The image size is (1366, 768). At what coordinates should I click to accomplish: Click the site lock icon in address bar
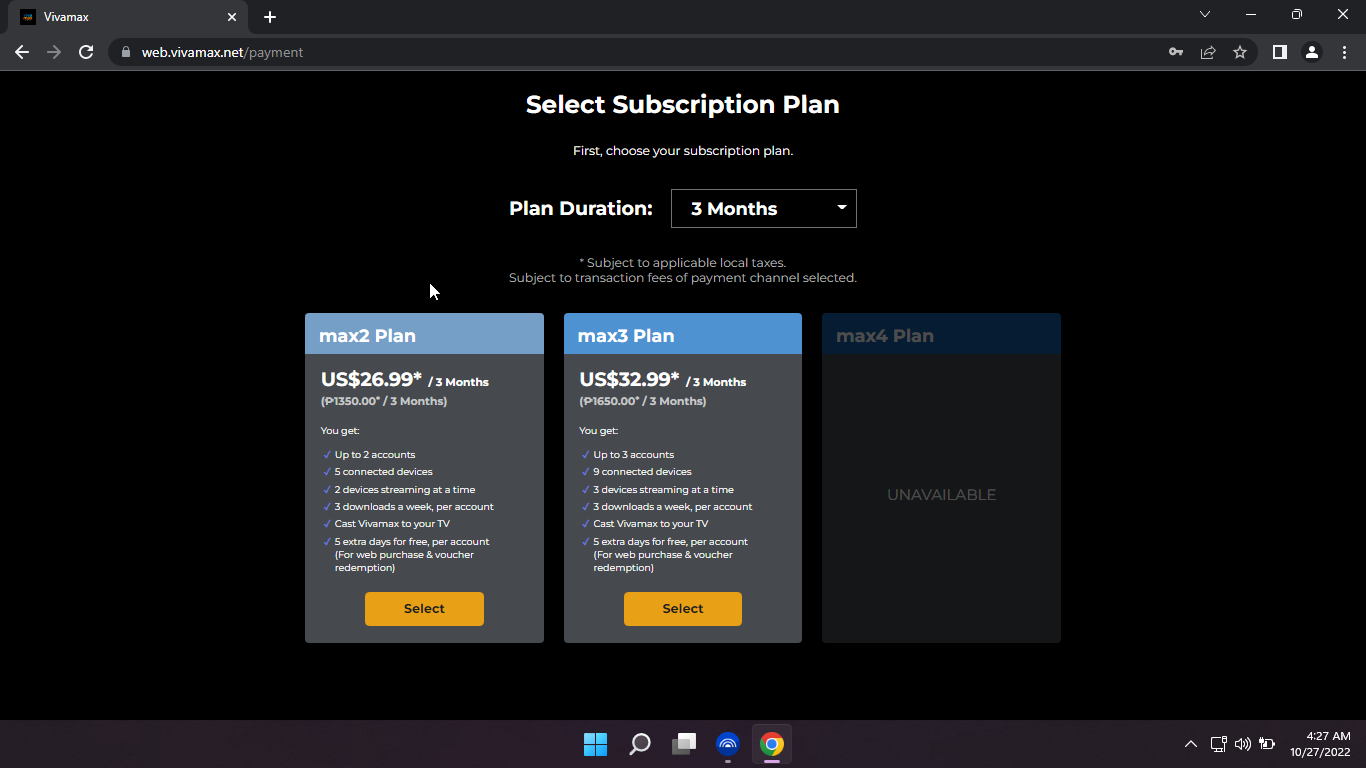point(126,52)
